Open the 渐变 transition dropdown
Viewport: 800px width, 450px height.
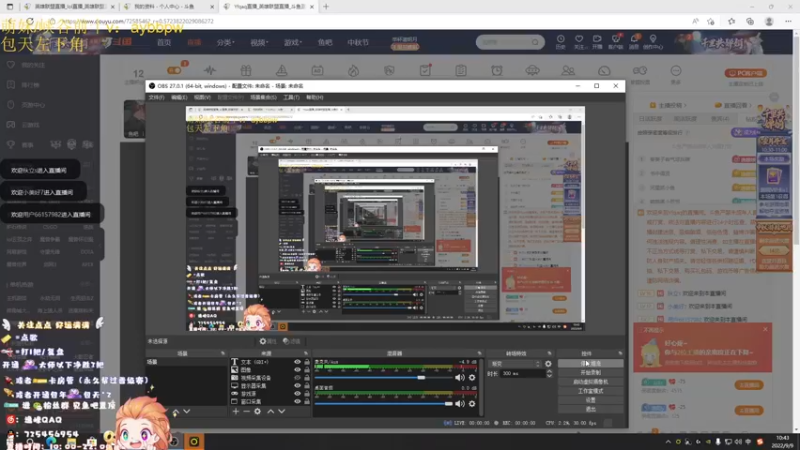click(x=514, y=364)
